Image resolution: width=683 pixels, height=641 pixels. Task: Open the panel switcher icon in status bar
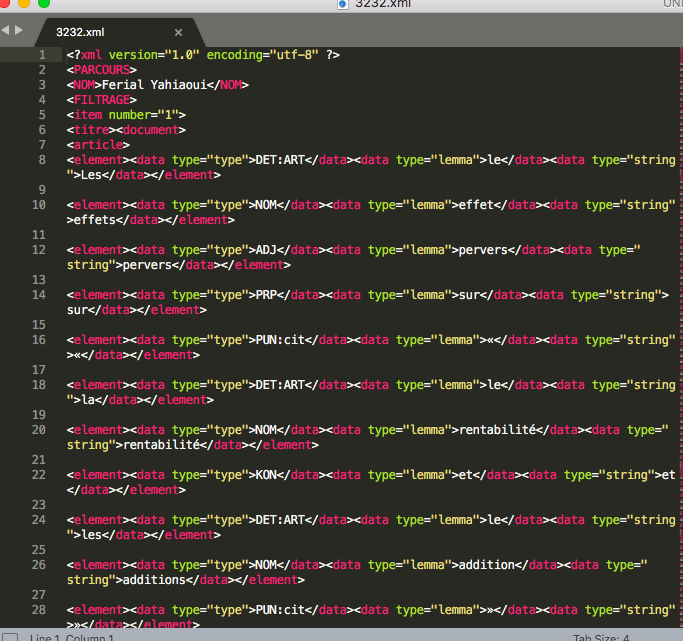10,637
